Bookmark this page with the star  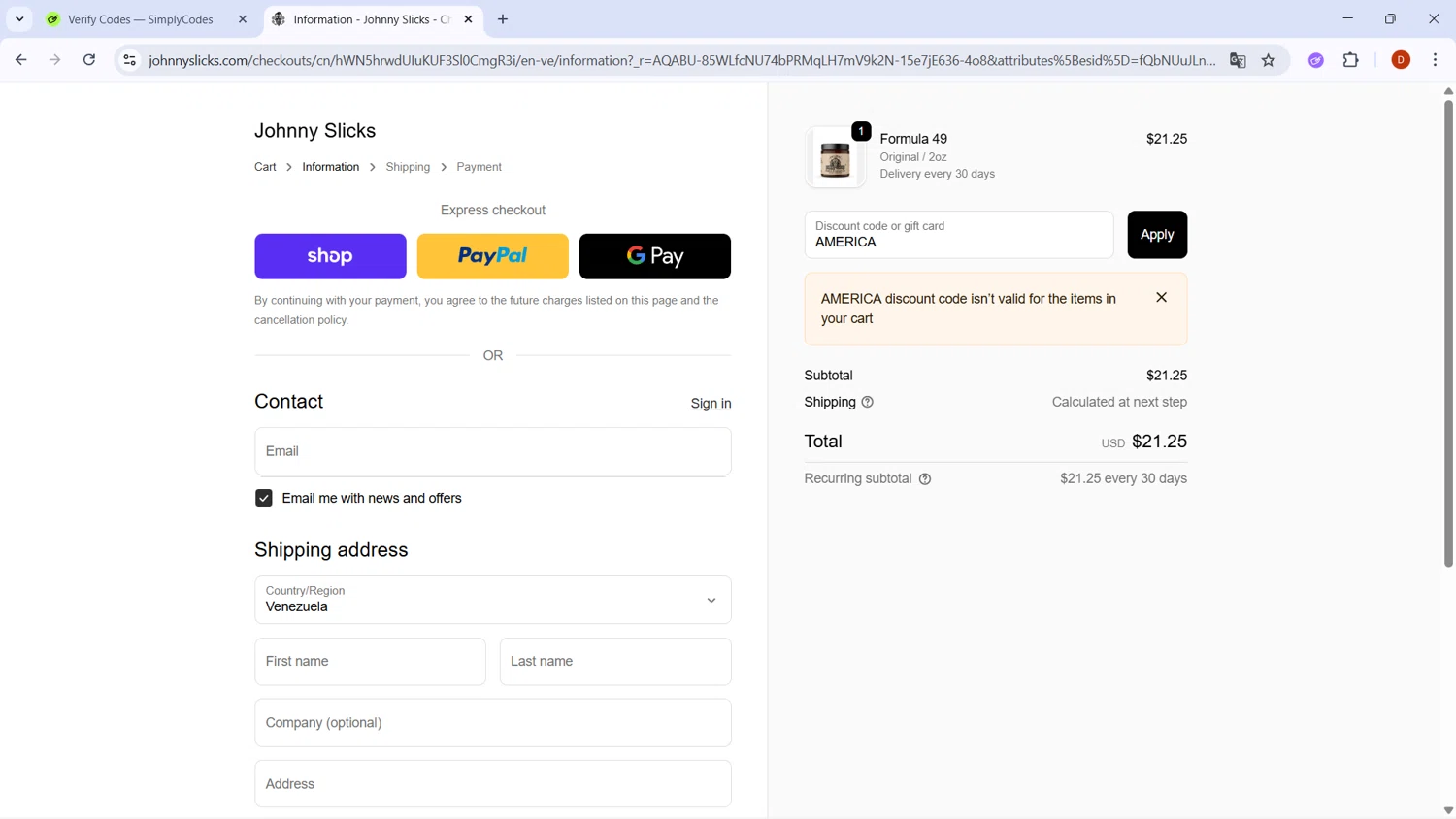coord(1269,60)
